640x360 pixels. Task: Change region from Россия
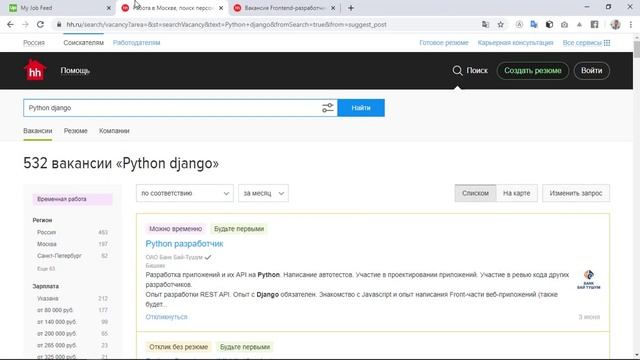34,43
